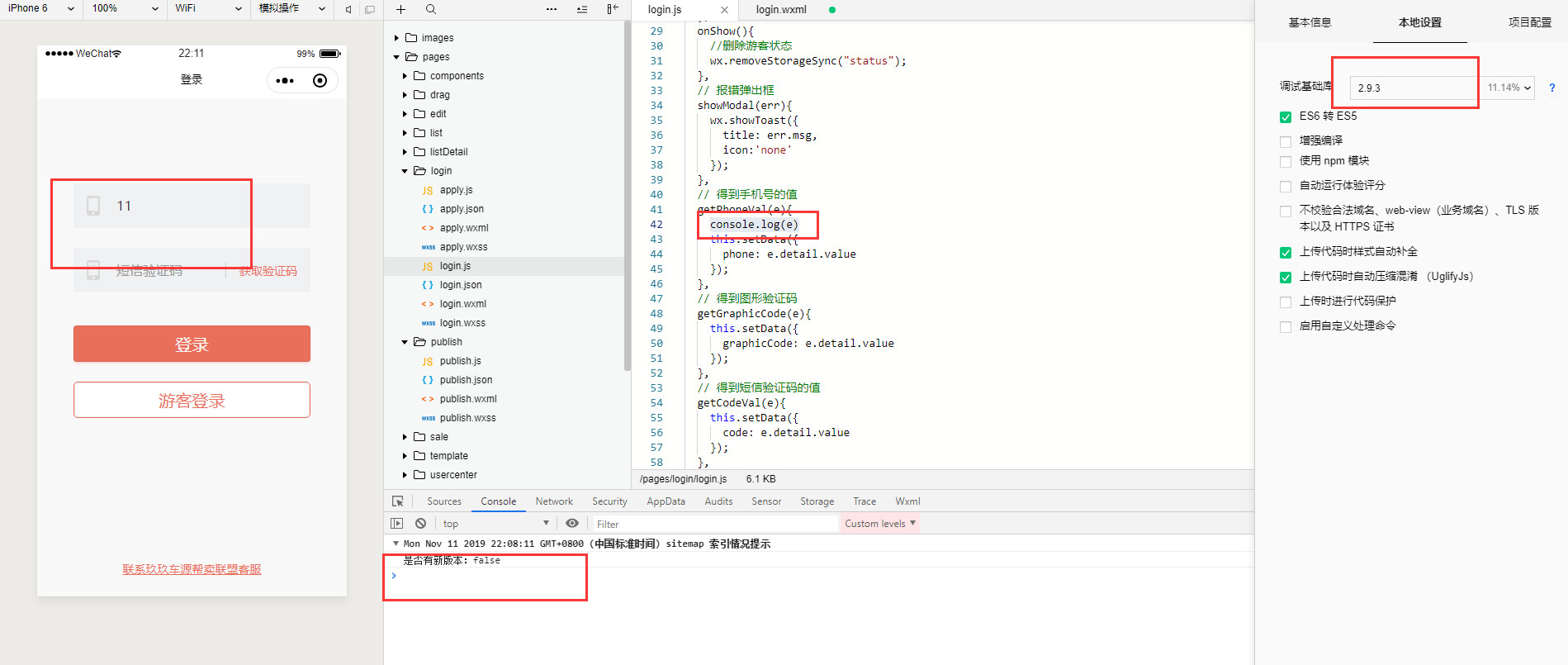Toggle 上传代码时自动压缩混淆 checkbox
The image size is (1568, 665).
click(1286, 278)
